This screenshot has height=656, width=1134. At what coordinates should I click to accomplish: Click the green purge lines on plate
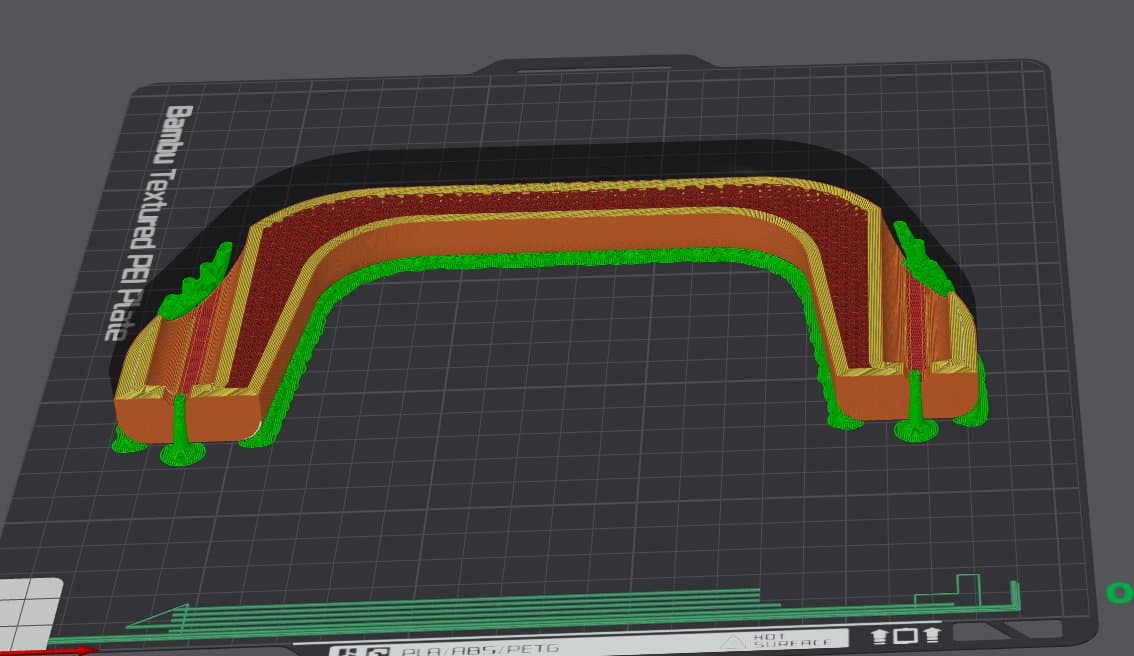tap(535, 610)
